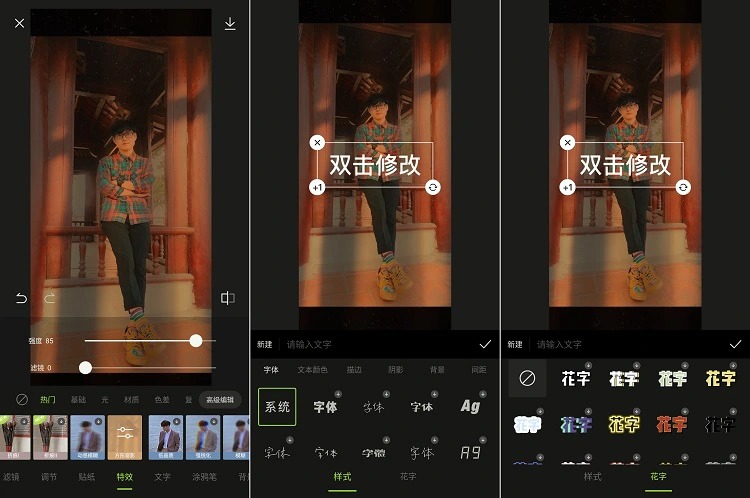750x498 pixels.
Task: Choose the italic Ag font sample
Action: (470, 406)
